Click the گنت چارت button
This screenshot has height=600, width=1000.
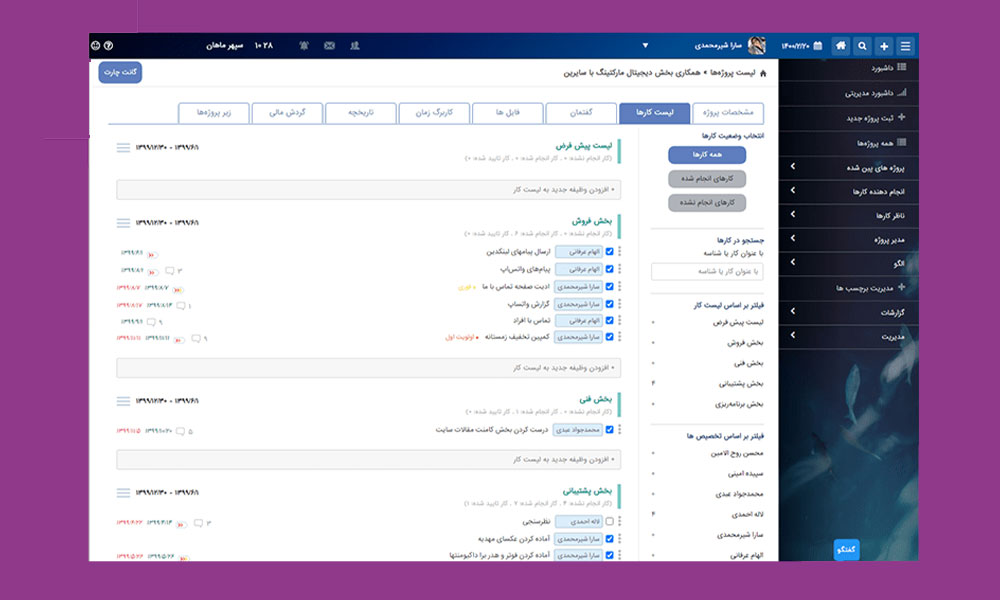coord(118,72)
